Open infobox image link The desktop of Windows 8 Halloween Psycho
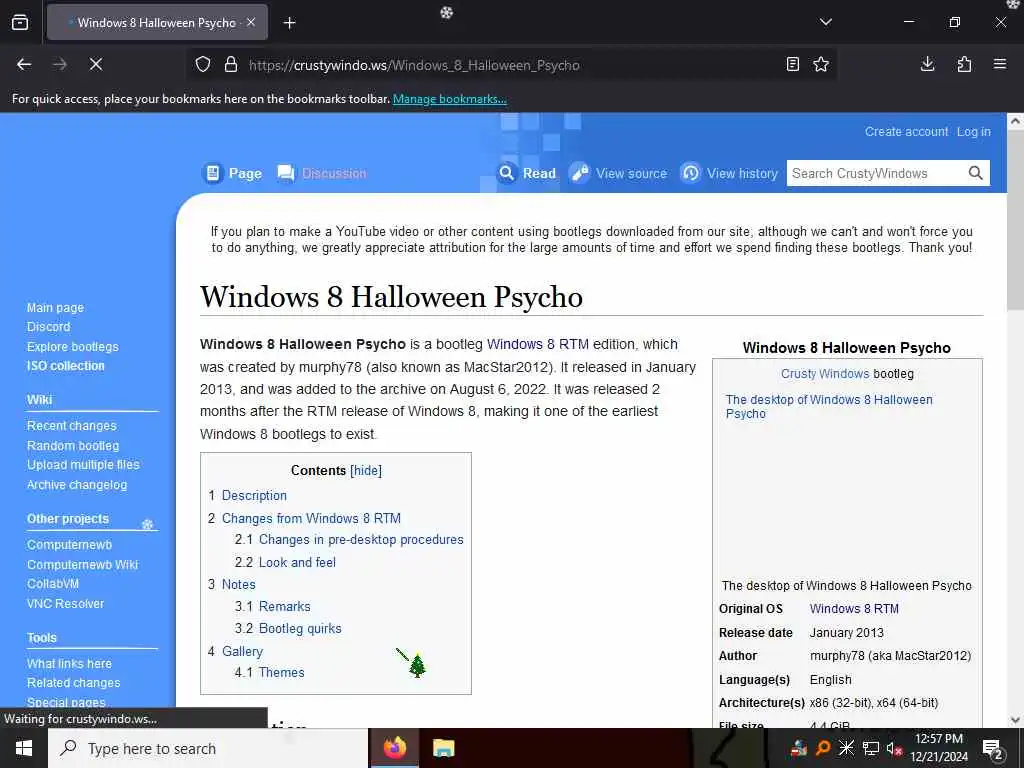The image size is (1024, 768). pyautogui.click(x=829, y=406)
